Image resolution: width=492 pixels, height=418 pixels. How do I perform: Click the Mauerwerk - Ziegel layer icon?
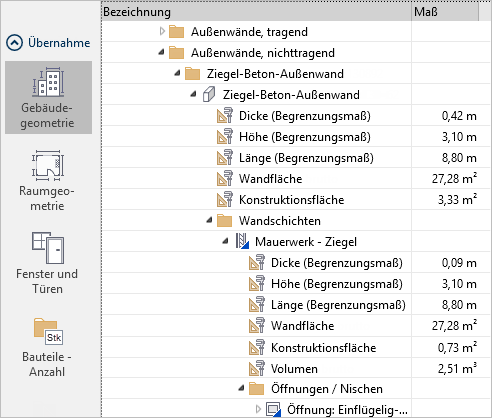242,241
